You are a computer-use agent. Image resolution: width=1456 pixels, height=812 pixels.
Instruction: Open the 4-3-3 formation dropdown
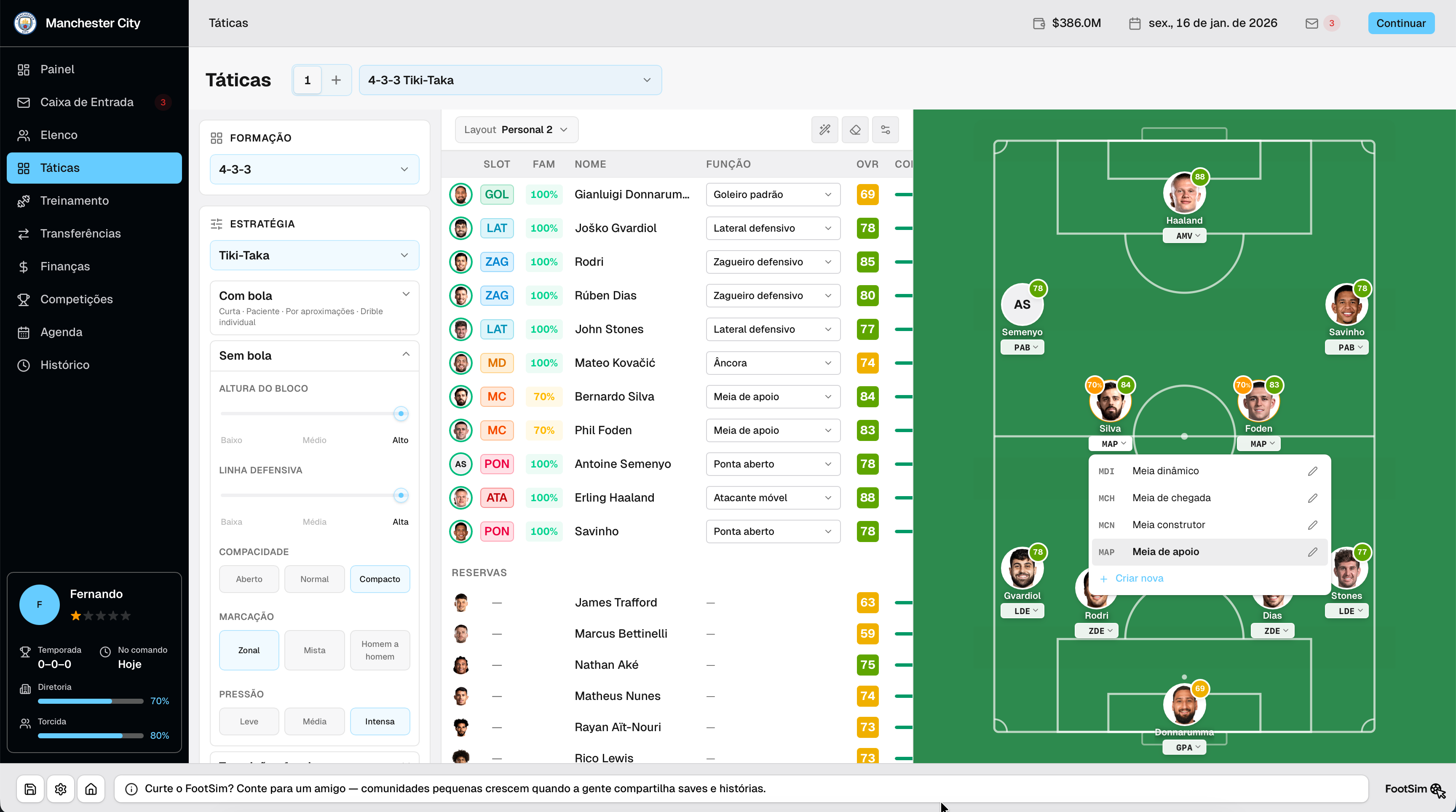[x=314, y=170]
